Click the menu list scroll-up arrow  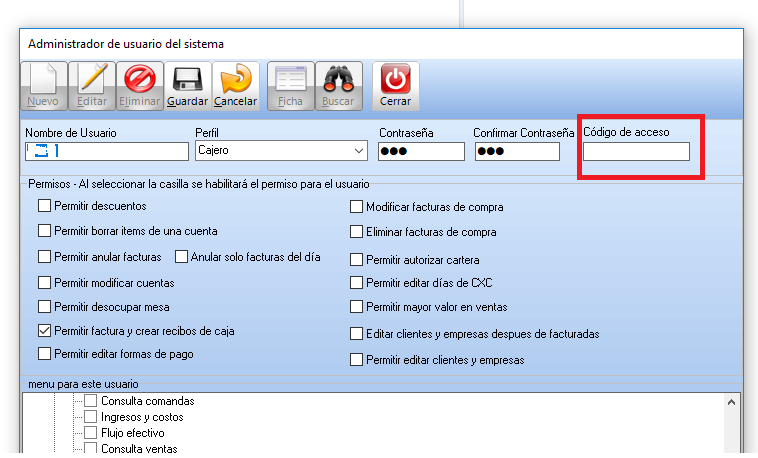point(731,402)
